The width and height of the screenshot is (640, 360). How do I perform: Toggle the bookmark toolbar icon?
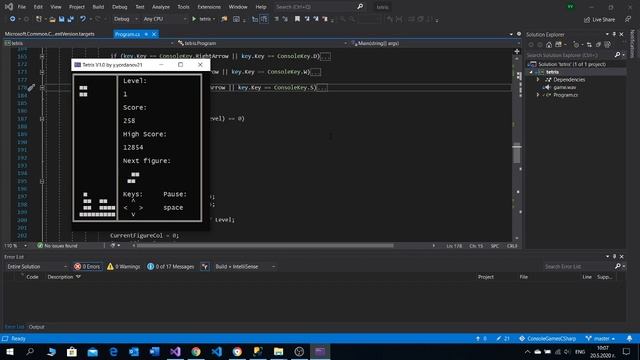point(297,19)
